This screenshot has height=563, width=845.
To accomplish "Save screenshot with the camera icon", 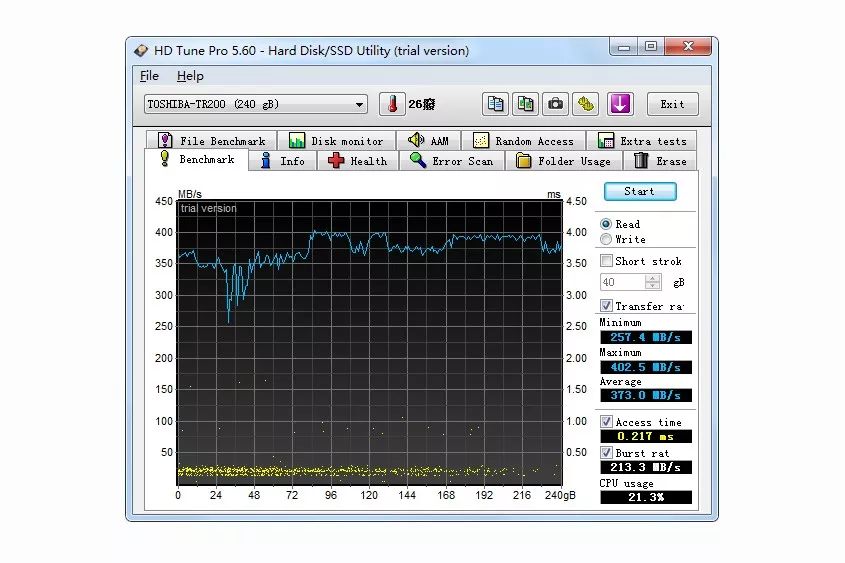I will pyautogui.click(x=556, y=104).
